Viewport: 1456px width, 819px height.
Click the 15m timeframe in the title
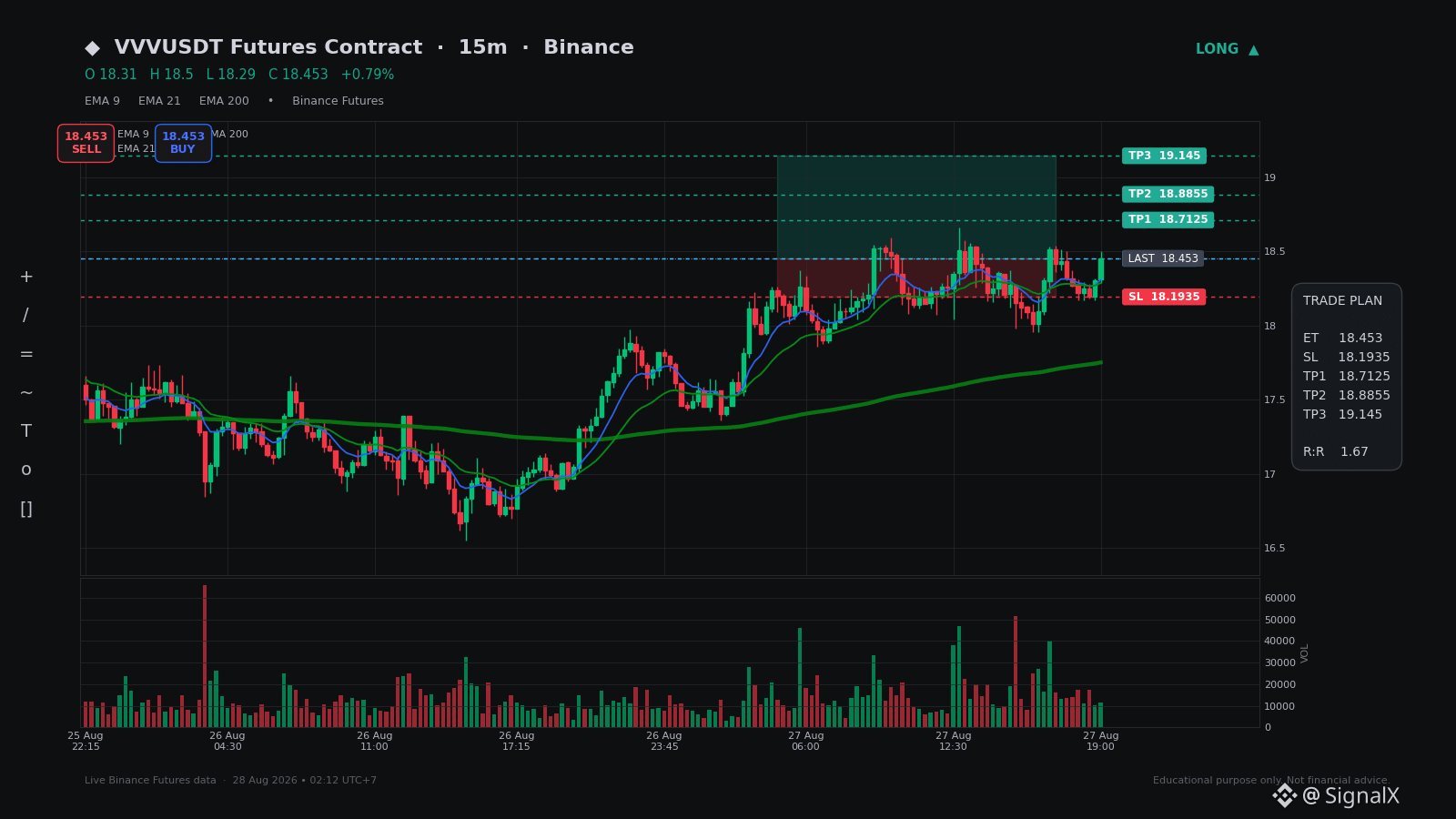(482, 48)
